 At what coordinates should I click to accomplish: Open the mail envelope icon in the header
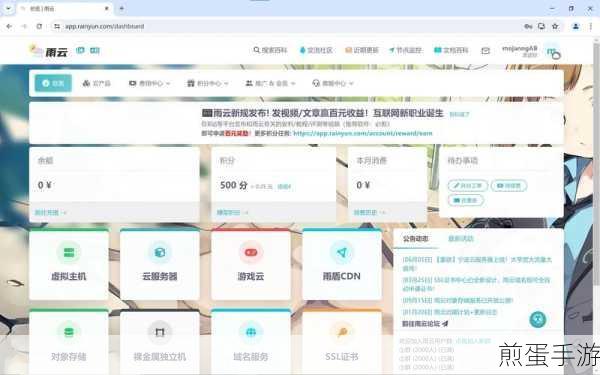(485, 51)
